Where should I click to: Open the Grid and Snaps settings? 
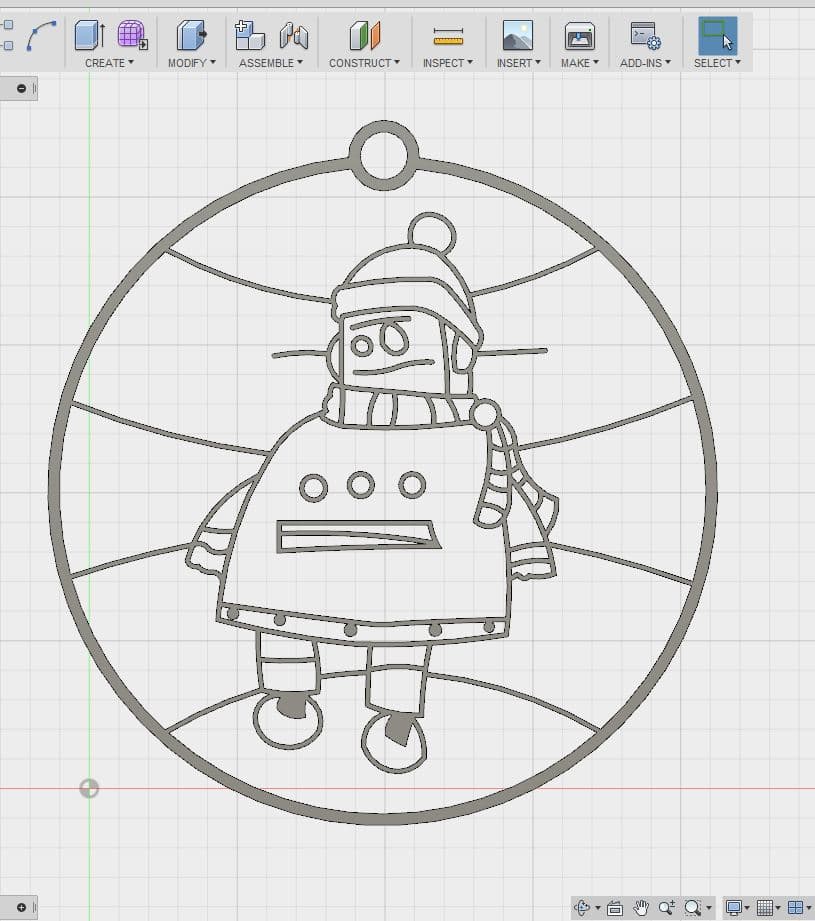click(765, 908)
